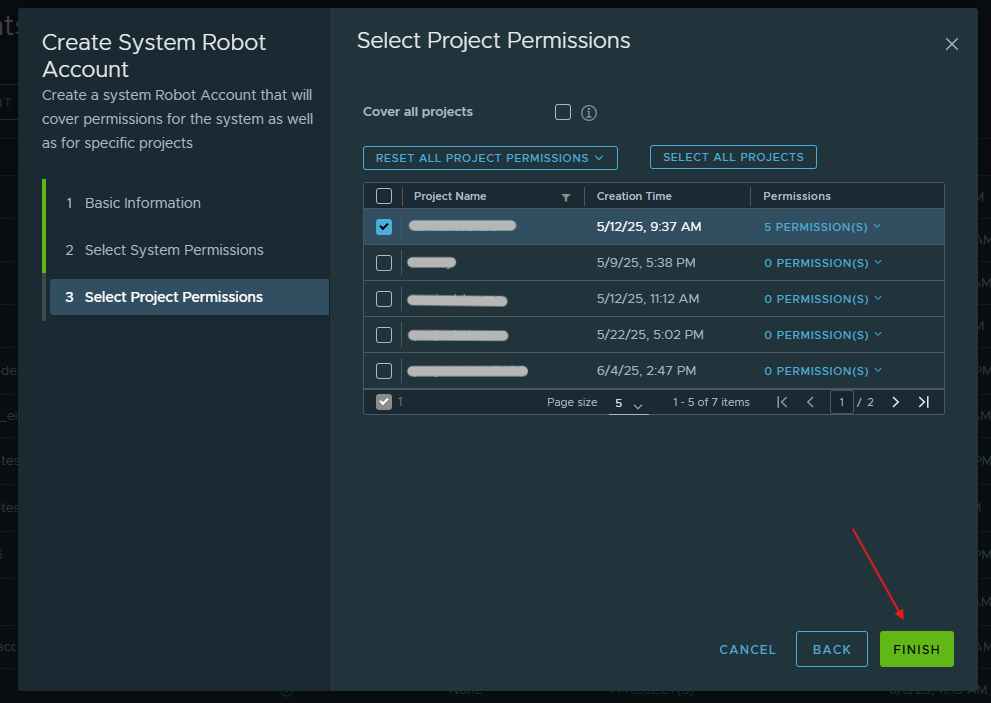Go to the Basic Information step
991x703 pixels.
click(x=143, y=203)
